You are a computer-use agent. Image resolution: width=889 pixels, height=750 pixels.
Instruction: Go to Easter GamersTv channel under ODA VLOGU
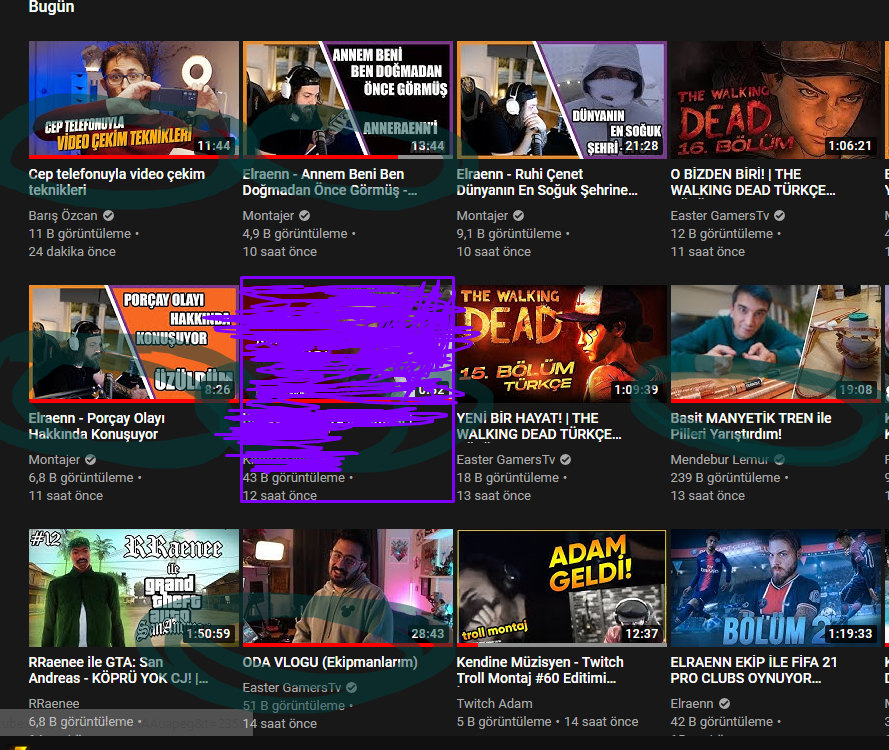coord(292,688)
